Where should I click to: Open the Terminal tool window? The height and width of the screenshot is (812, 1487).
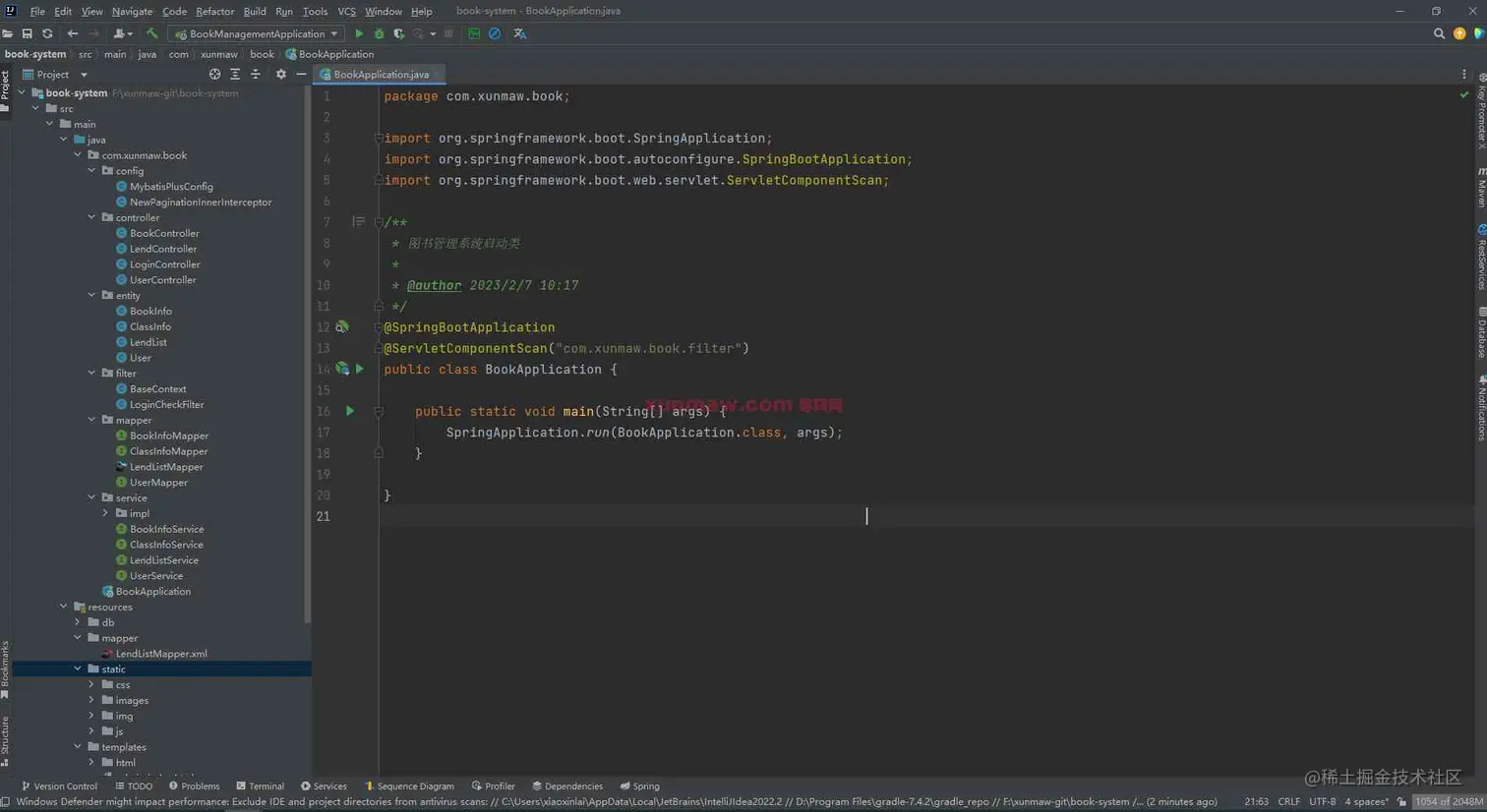pos(261,785)
